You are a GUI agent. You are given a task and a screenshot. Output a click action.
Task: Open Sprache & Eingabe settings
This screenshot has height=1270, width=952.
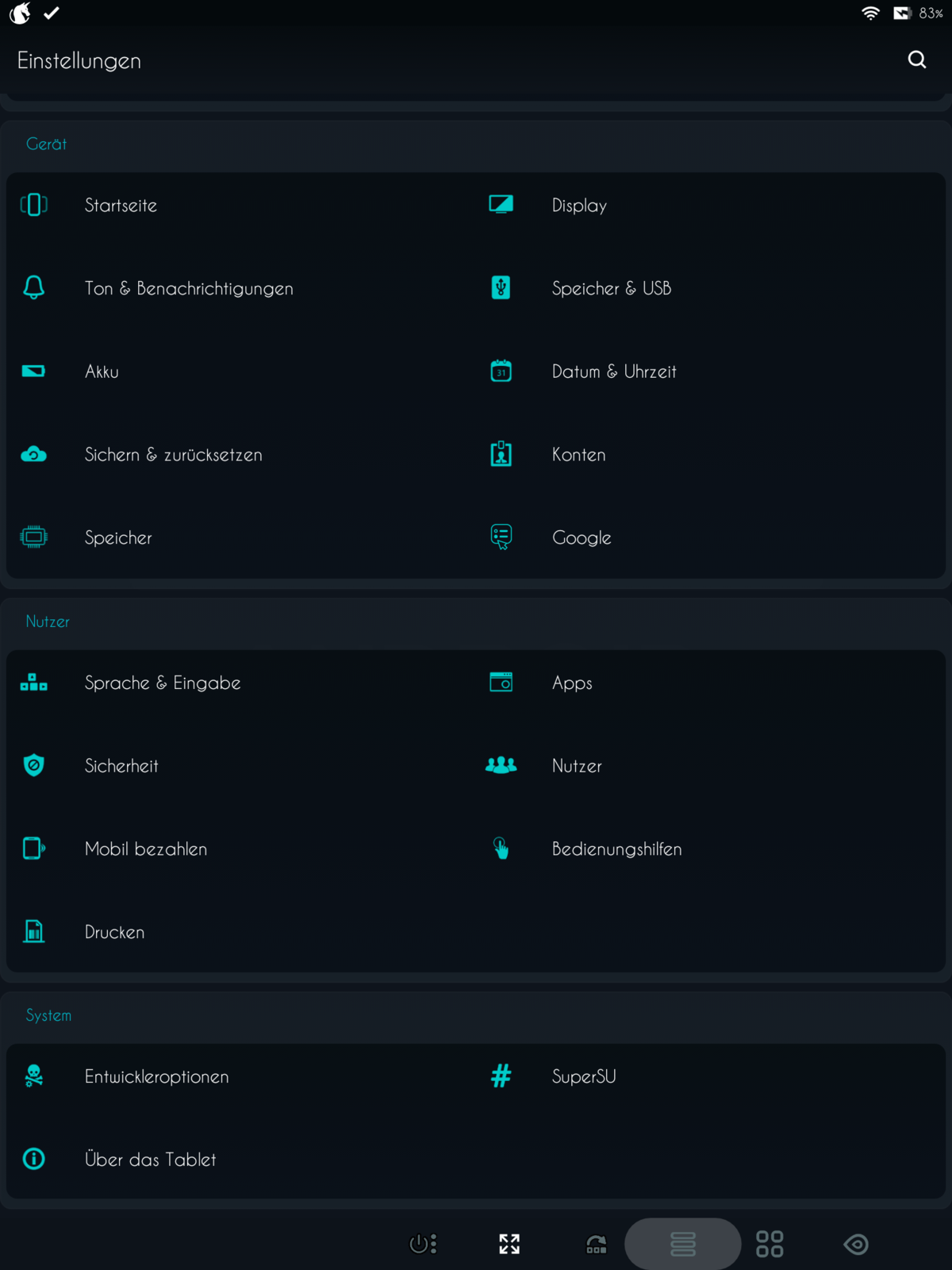163,683
